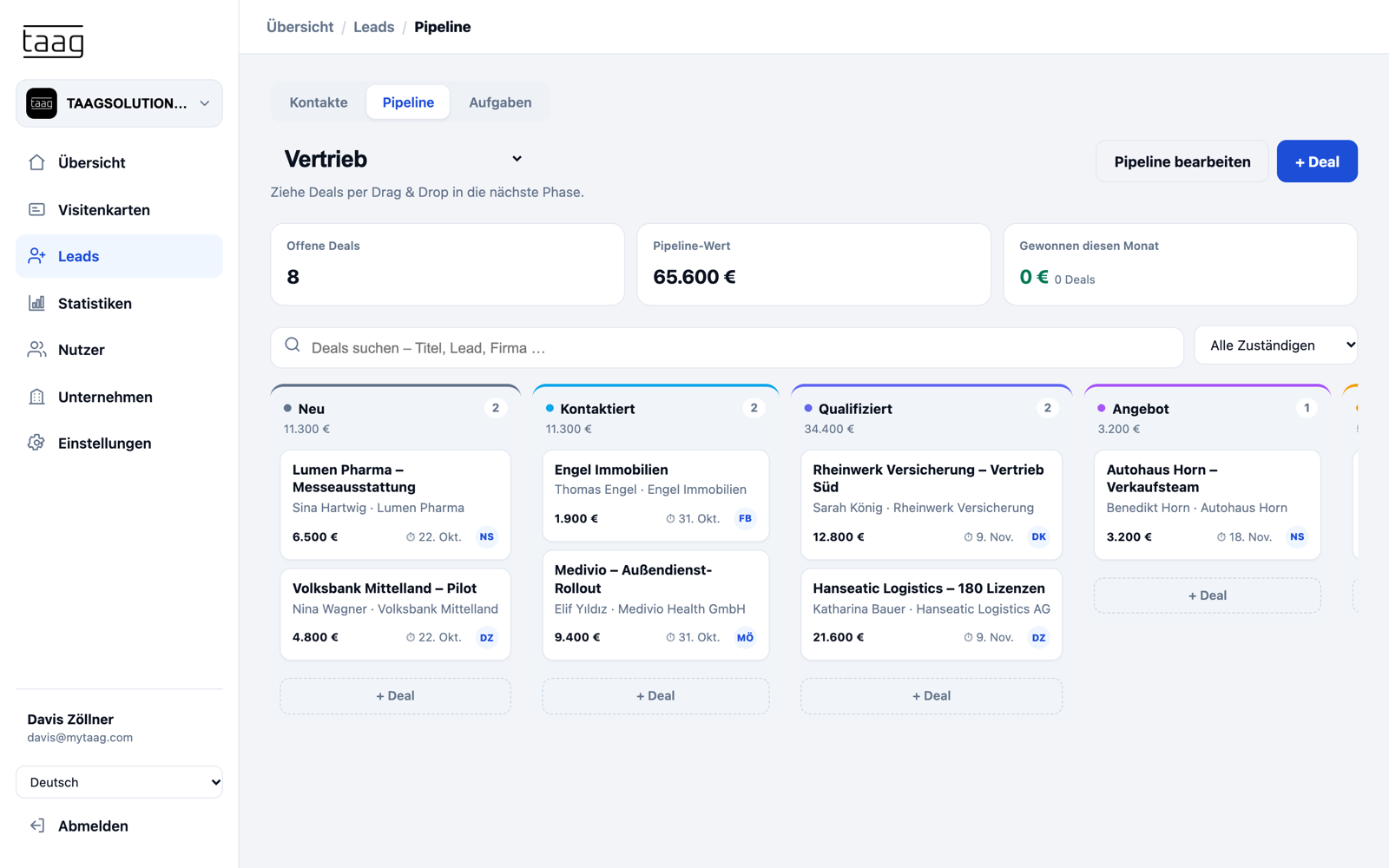Click MÖ avatar on Medivio card
Viewport: 1389px width, 868px height.
coord(746,637)
